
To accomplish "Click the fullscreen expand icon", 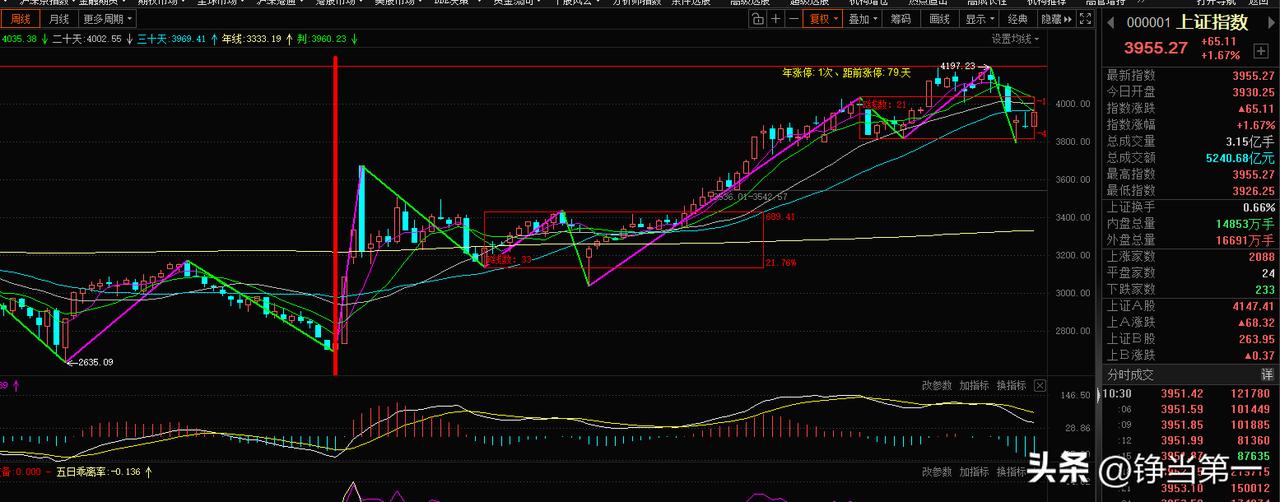I will [x=1087, y=19].
